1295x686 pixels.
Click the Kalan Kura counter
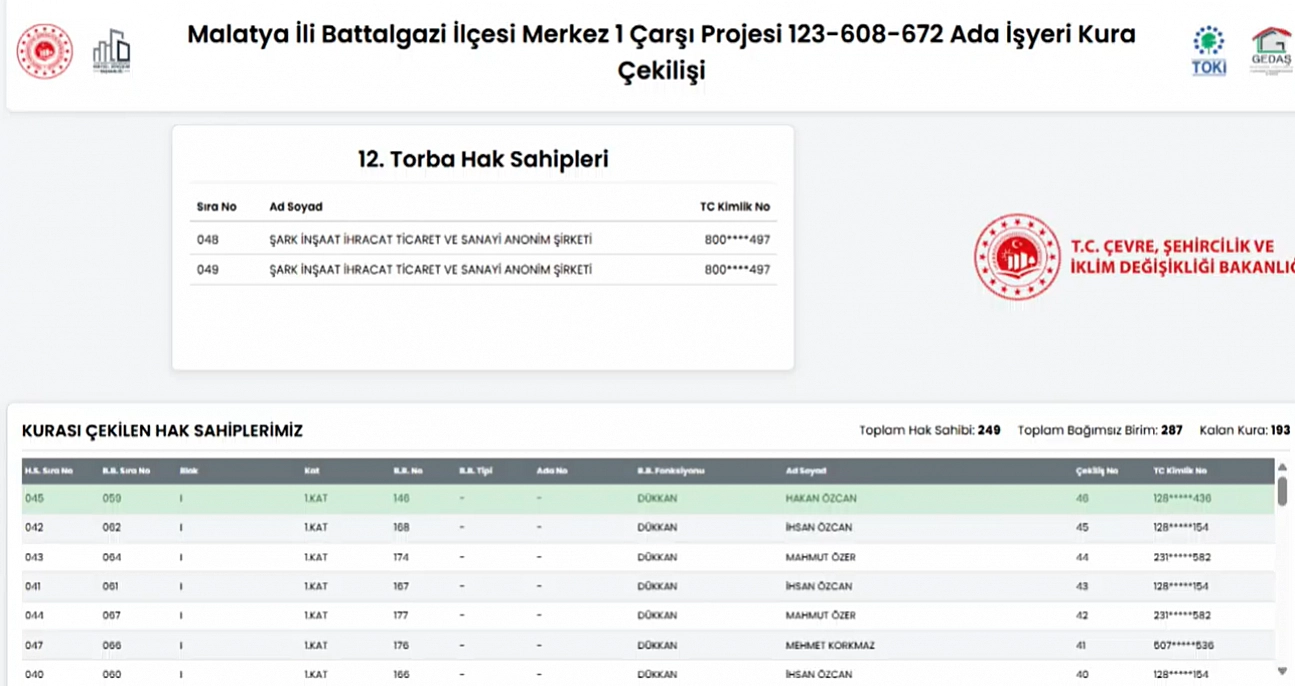[1244, 430]
